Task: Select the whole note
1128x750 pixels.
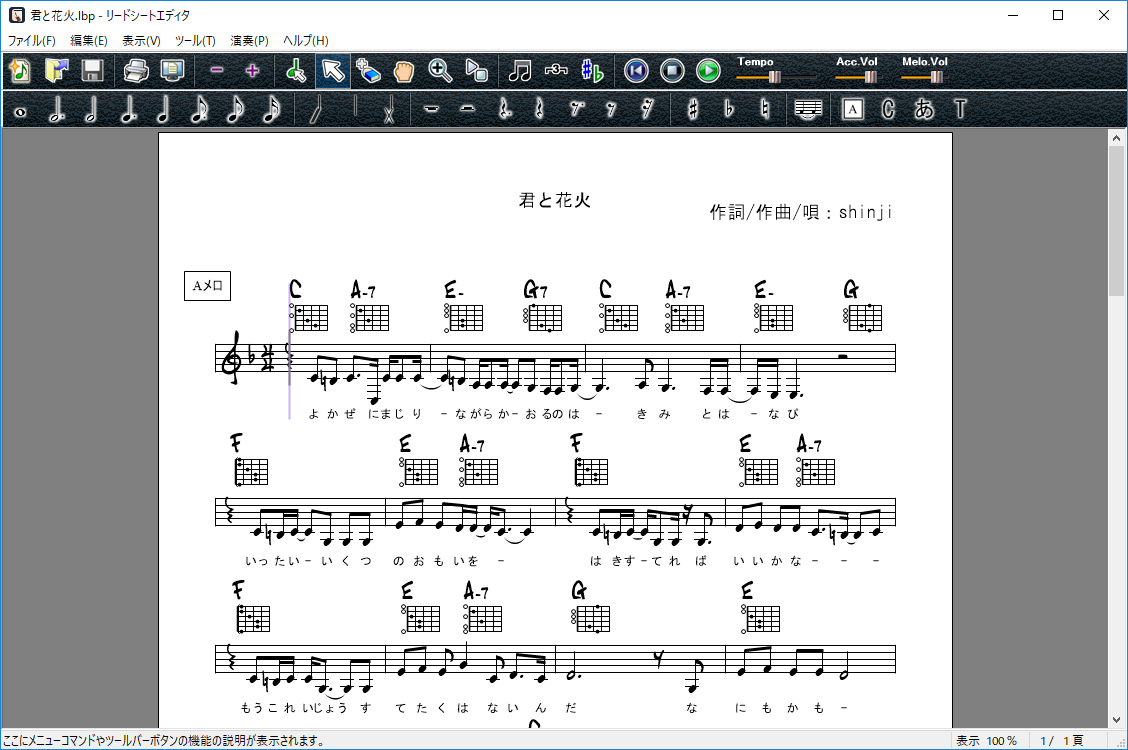Action: [x=20, y=110]
